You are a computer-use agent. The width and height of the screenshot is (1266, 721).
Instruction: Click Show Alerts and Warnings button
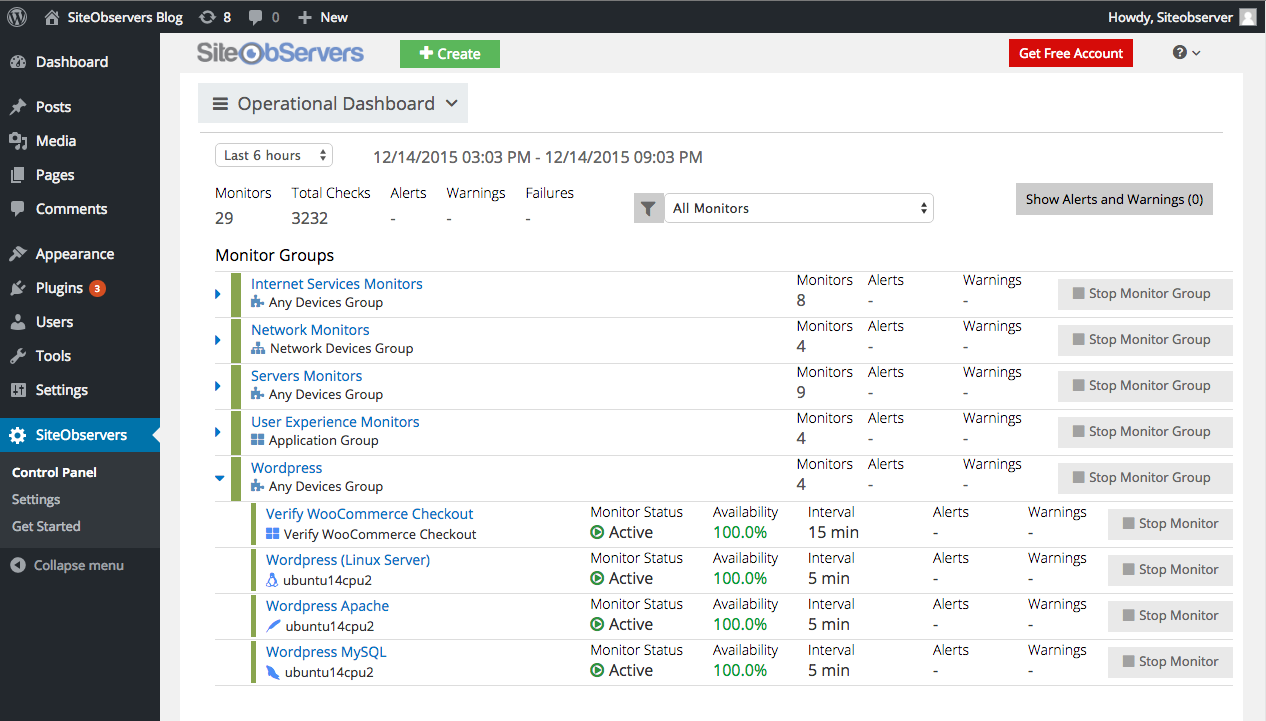1113,199
